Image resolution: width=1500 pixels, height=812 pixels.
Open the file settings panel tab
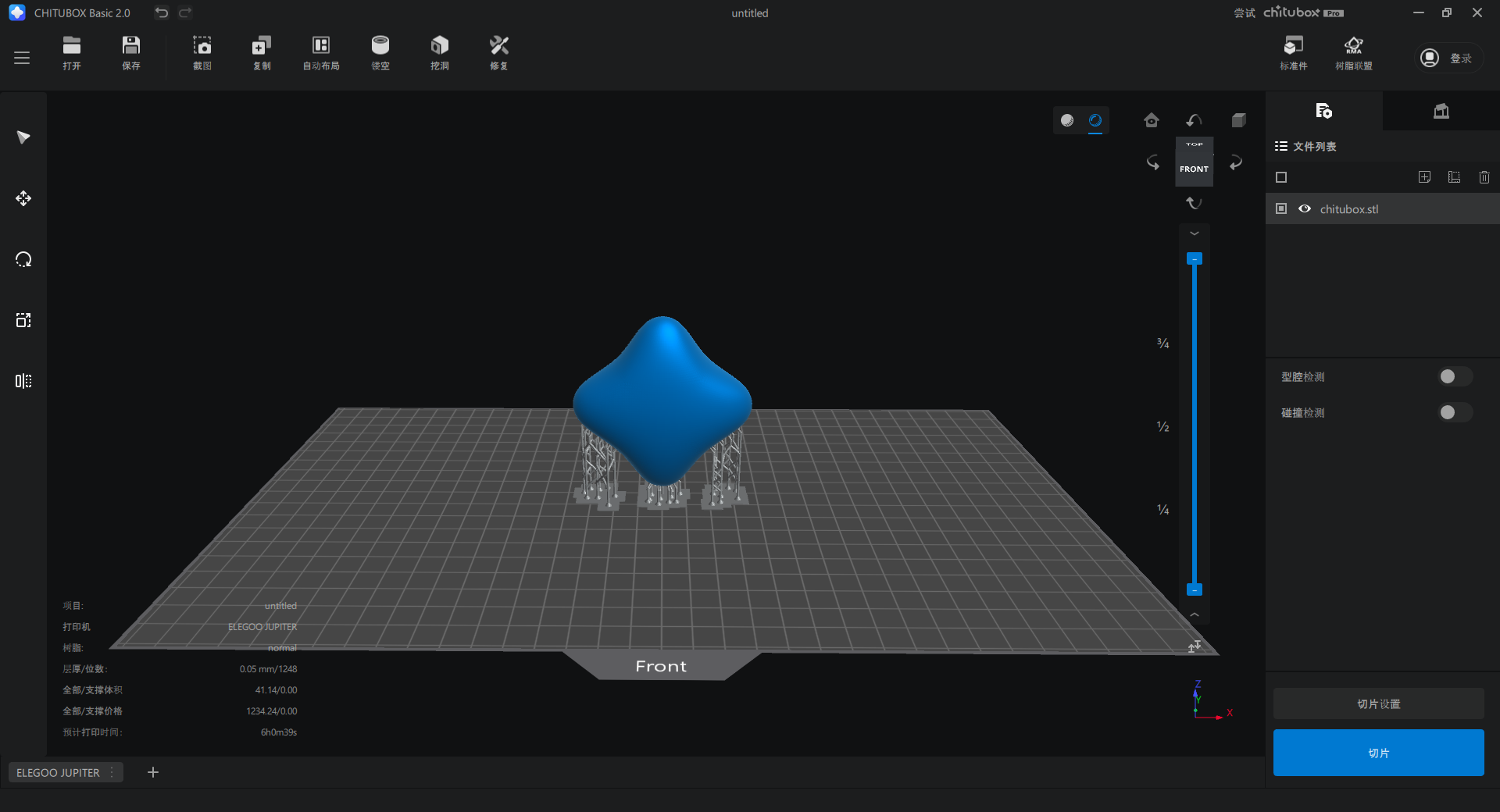(1324, 111)
